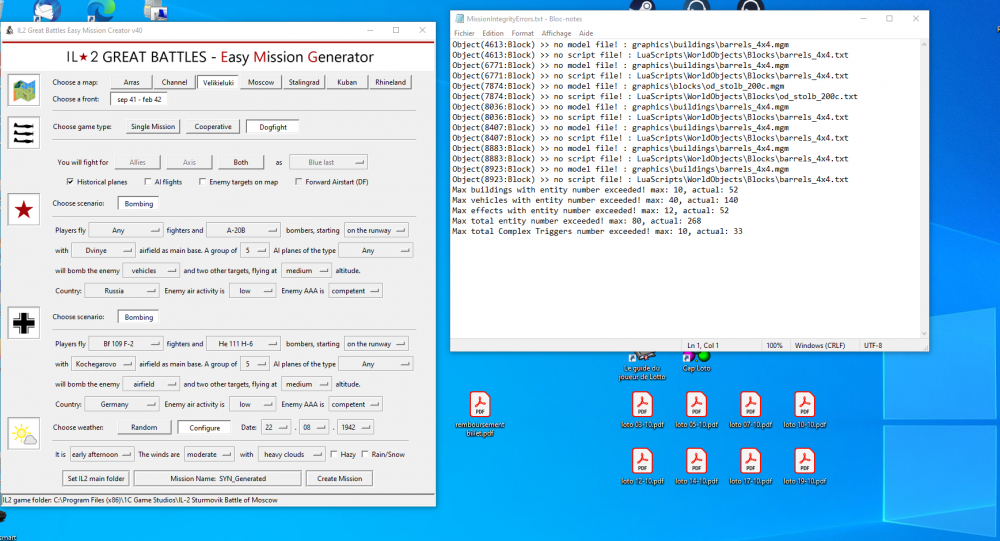The width and height of the screenshot is (1000, 541).
Task: Click the three-planes game type icon
Action: pyautogui.click(x=23, y=131)
